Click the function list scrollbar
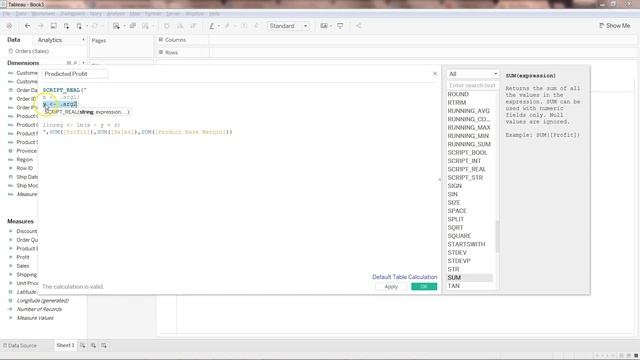 pyautogui.click(x=497, y=236)
